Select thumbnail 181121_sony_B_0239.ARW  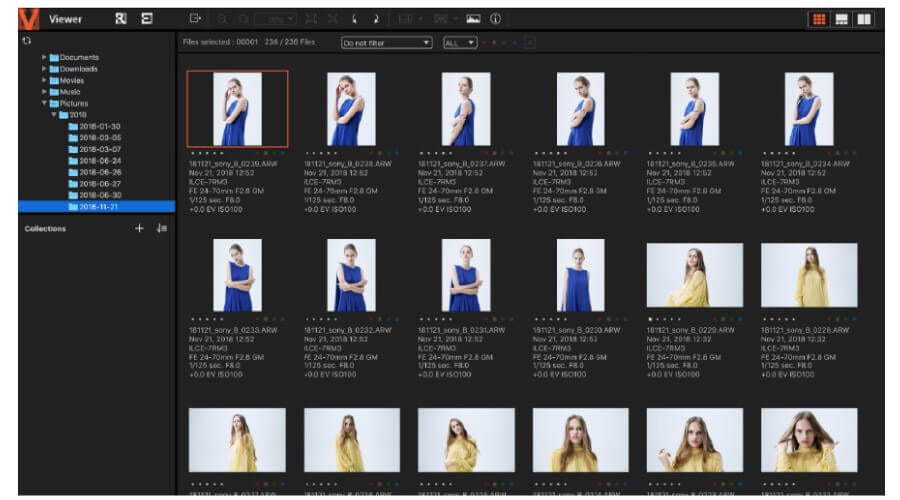pyautogui.click(x=237, y=108)
